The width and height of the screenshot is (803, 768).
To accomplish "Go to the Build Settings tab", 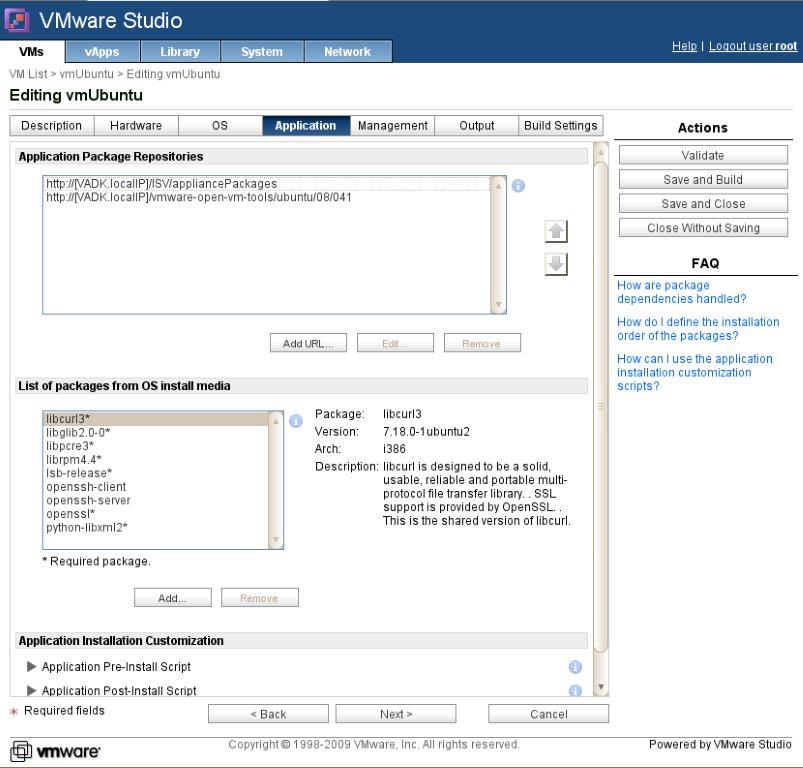I will (561, 125).
